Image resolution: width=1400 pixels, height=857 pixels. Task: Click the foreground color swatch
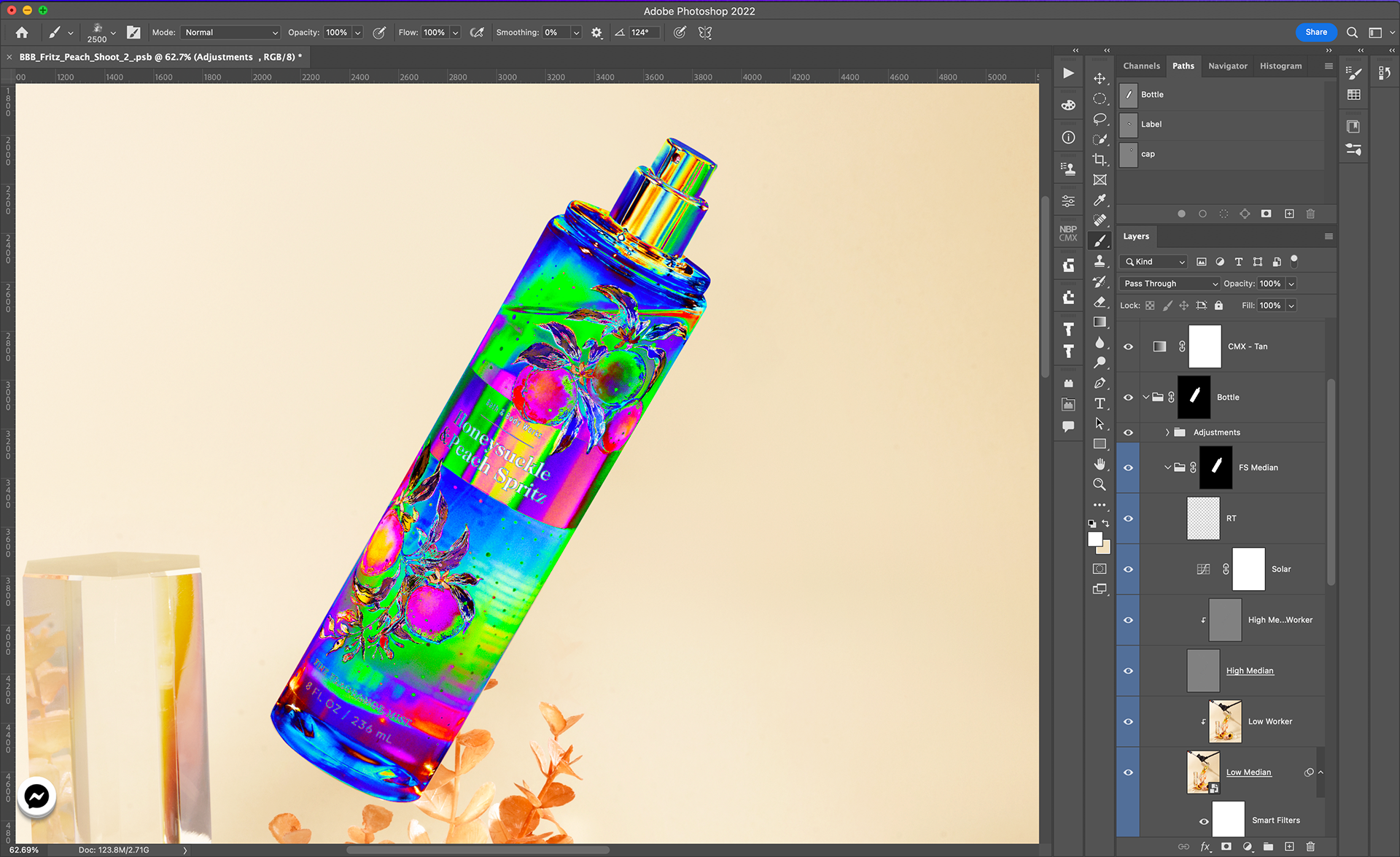pyautogui.click(x=1094, y=539)
